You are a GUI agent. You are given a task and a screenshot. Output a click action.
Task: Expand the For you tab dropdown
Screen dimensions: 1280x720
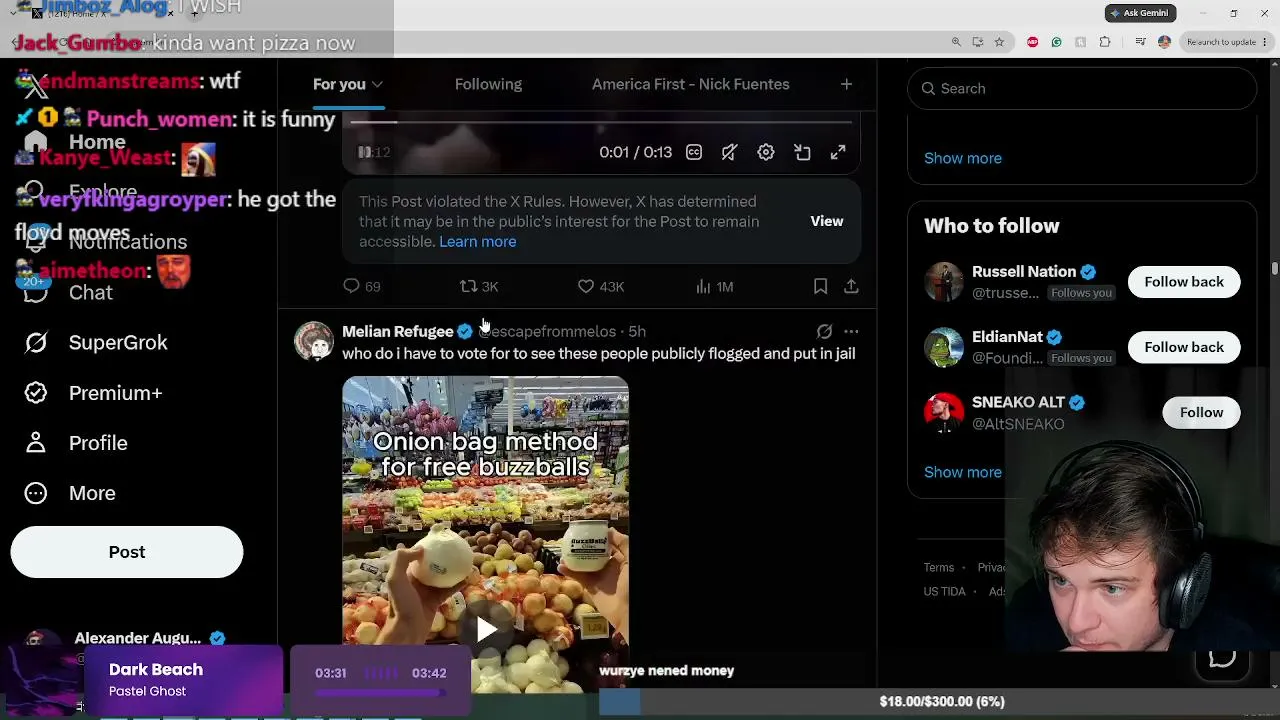(x=376, y=85)
